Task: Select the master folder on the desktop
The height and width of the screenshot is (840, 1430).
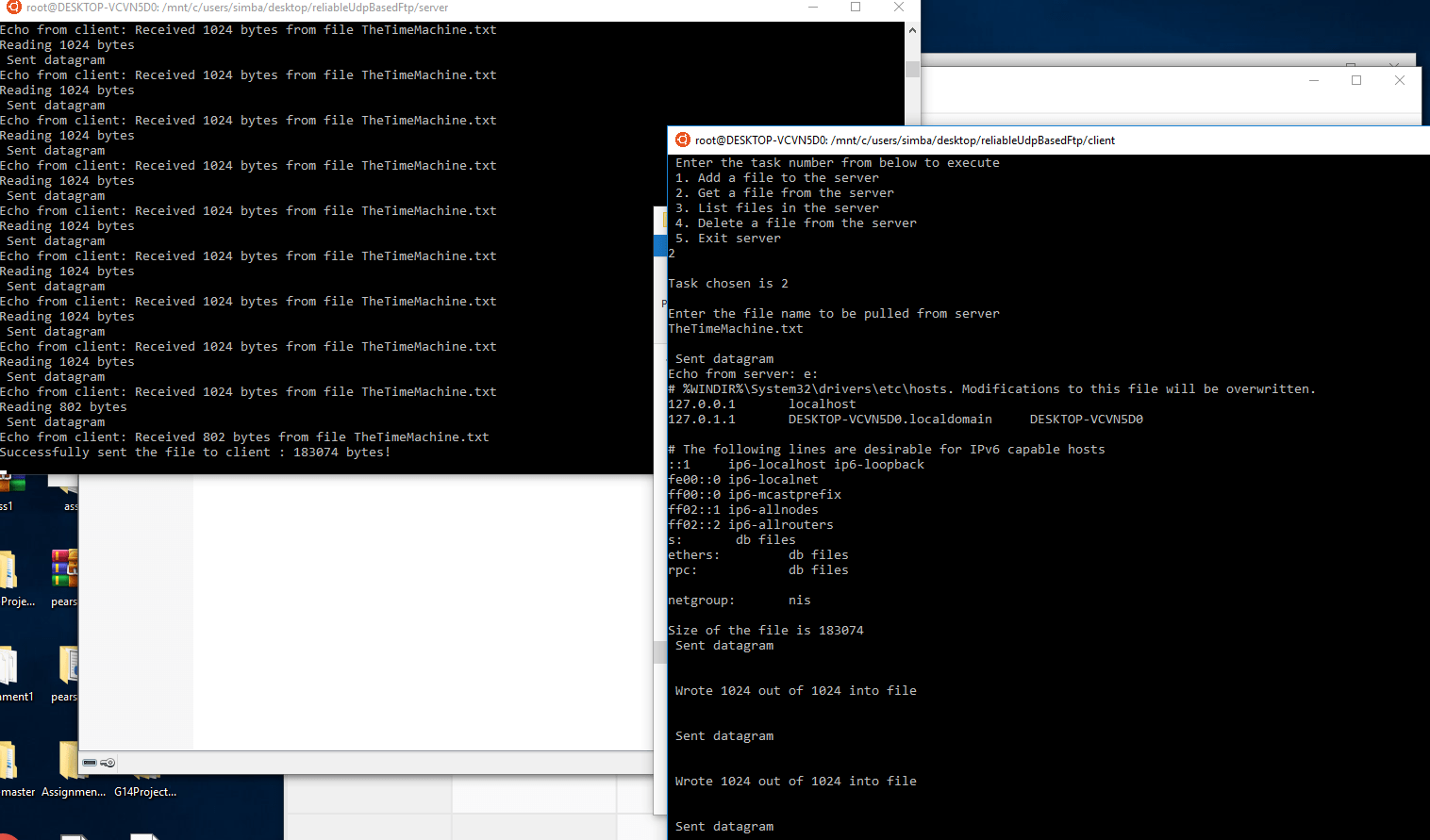Action: coord(9,761)
